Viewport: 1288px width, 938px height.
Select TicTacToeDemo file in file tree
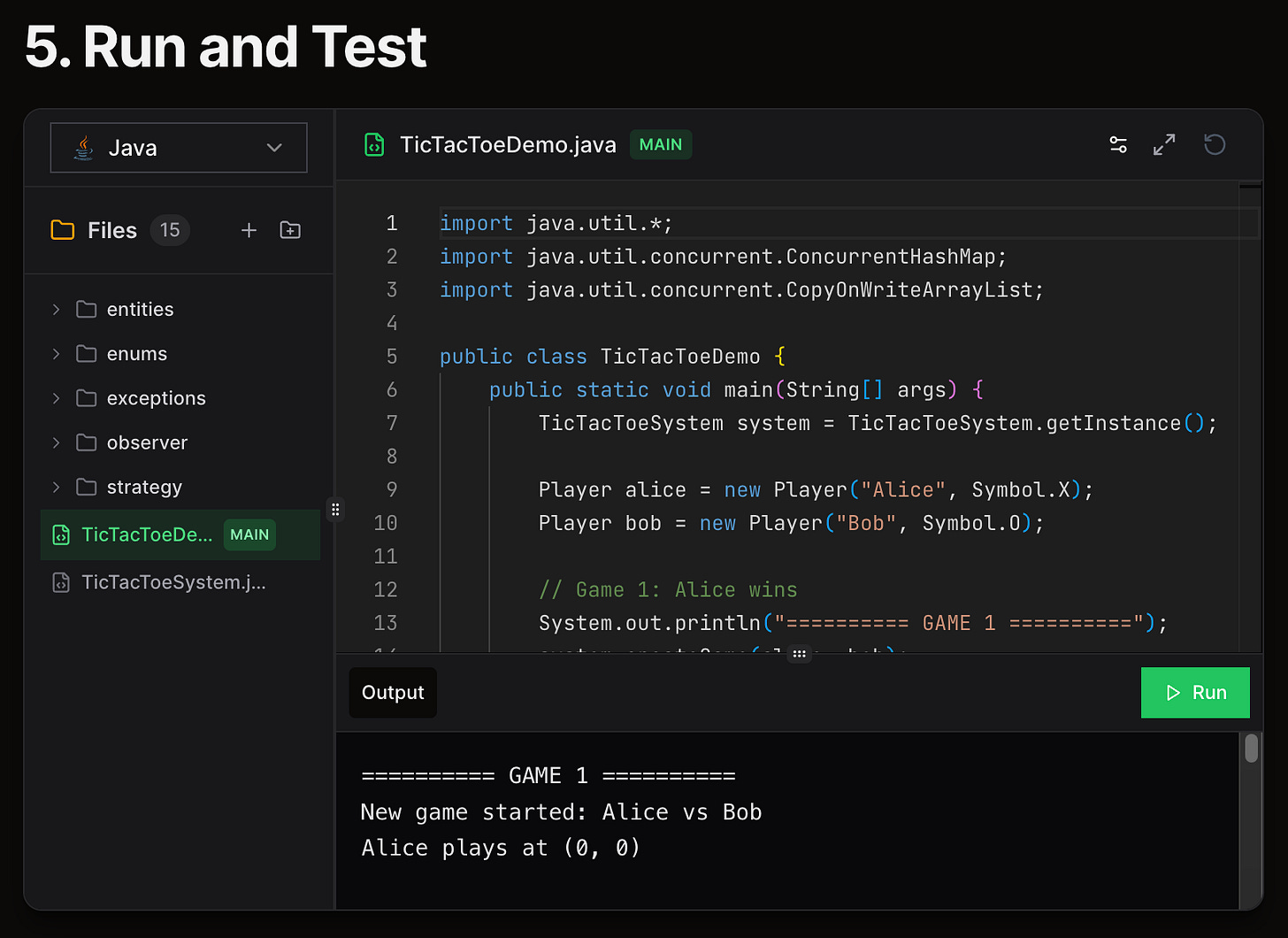147,534
